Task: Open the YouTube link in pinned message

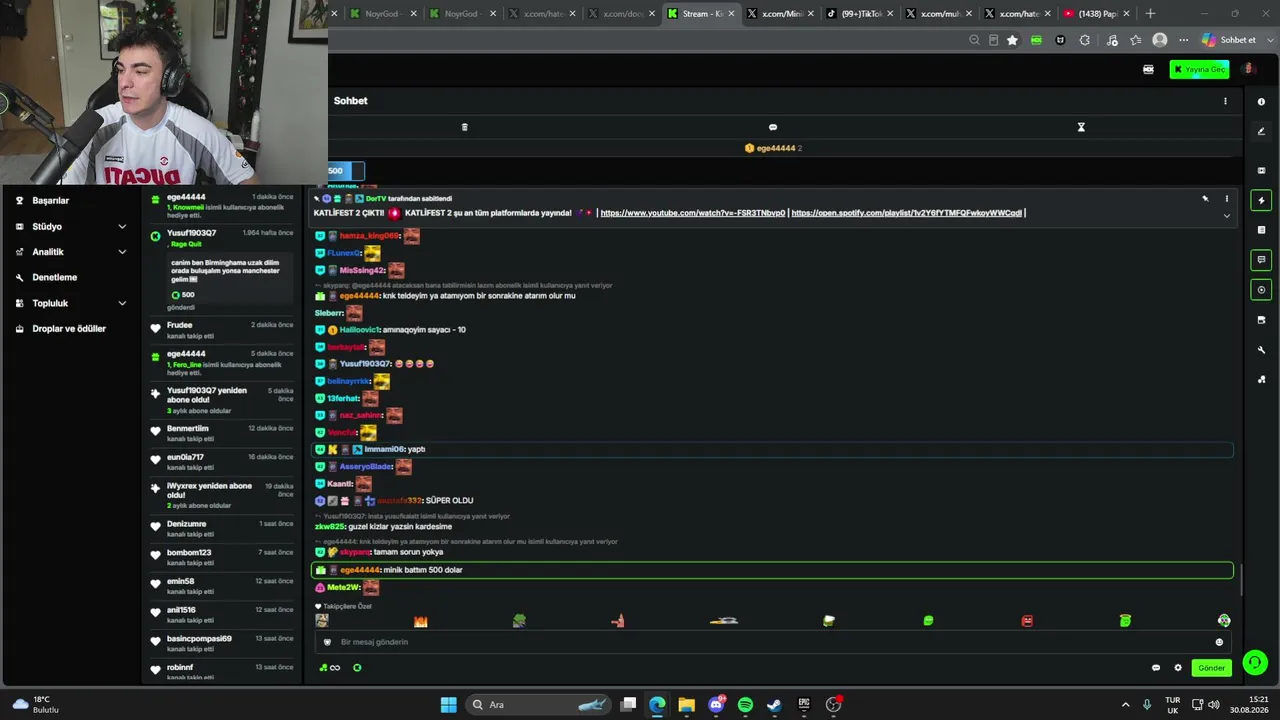Action: [692, 213]
